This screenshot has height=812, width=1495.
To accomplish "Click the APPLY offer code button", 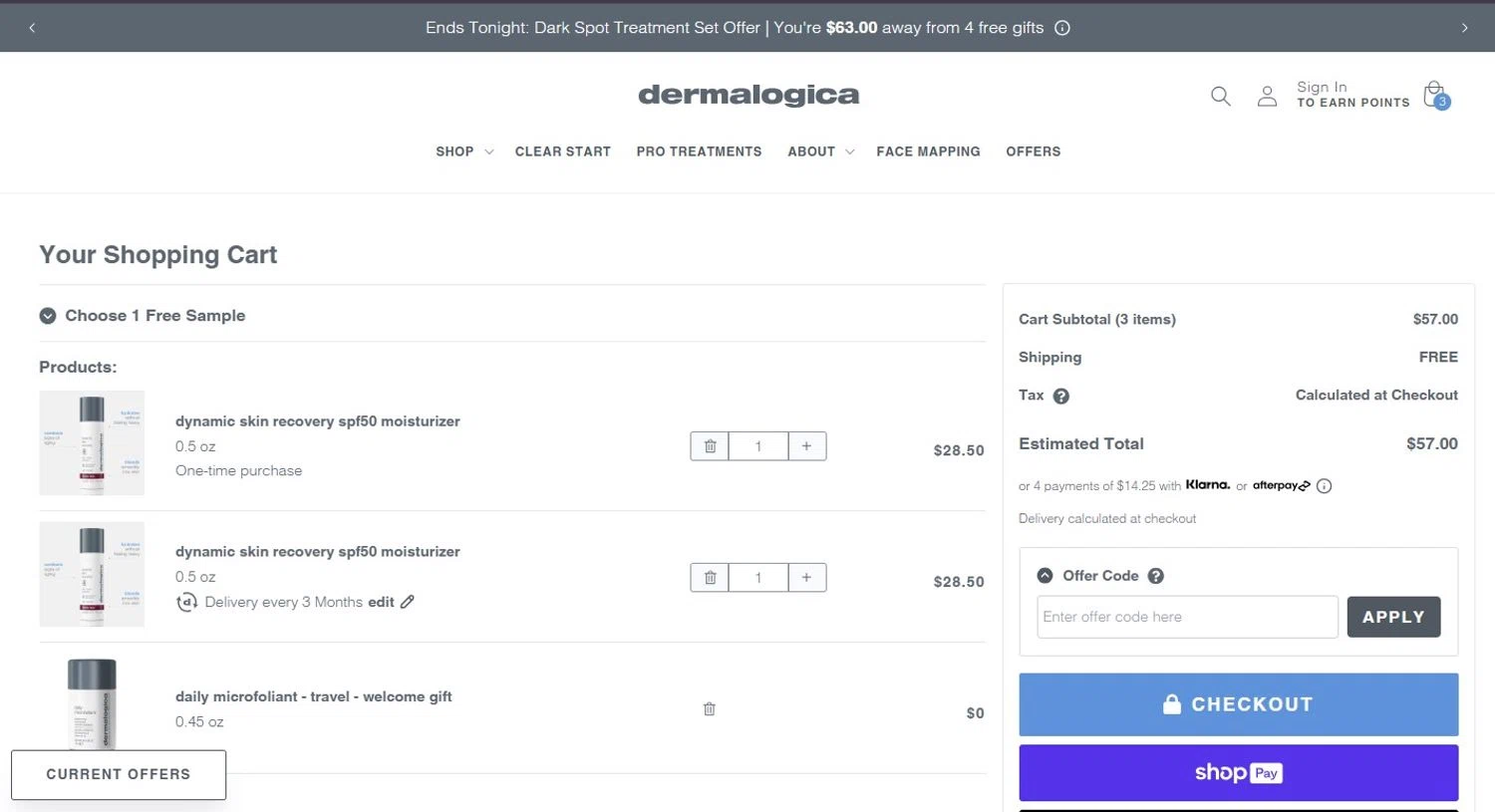I will 1393,617.
